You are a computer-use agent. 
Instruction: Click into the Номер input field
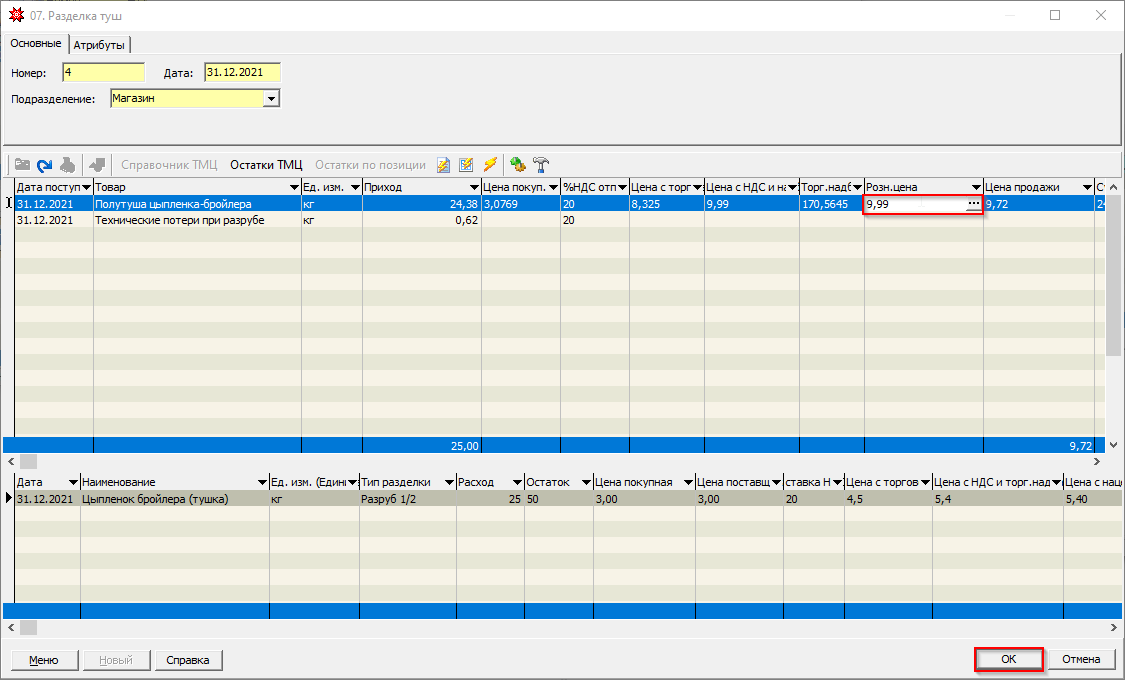coord(103,72)
